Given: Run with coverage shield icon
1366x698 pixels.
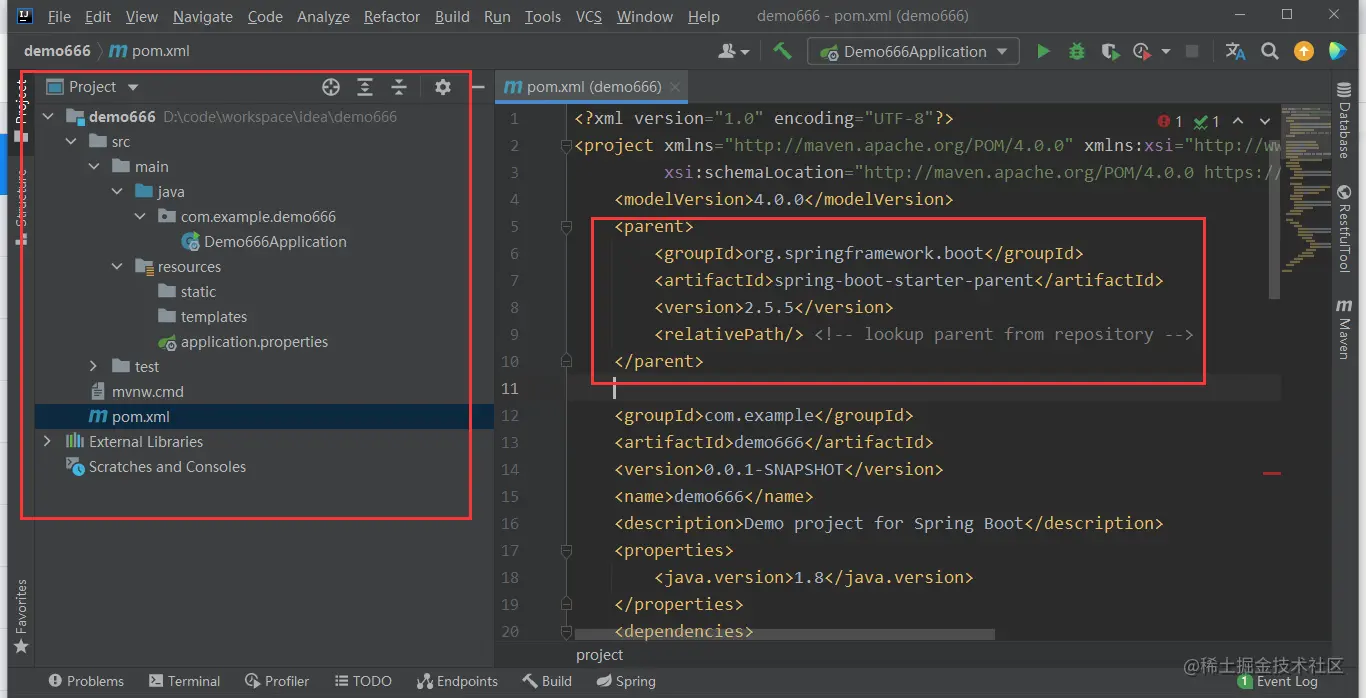Looking at the screenshot, I should coord(1108,51).
